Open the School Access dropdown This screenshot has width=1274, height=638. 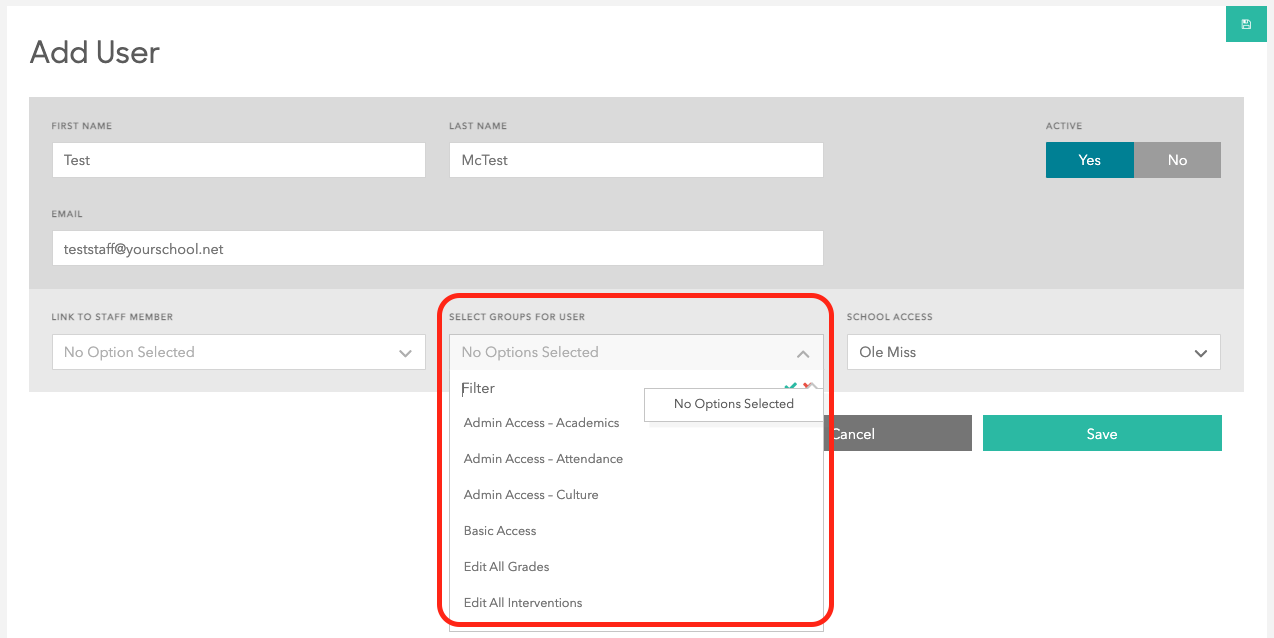point(1033,352)
